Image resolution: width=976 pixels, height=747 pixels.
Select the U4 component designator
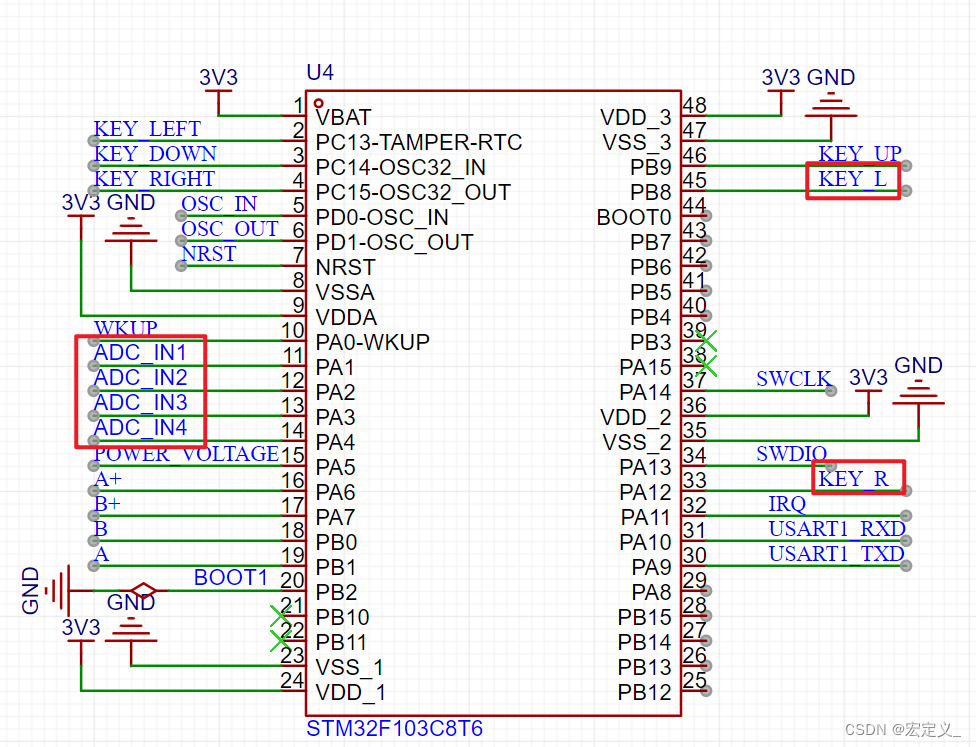coord(320,73)
